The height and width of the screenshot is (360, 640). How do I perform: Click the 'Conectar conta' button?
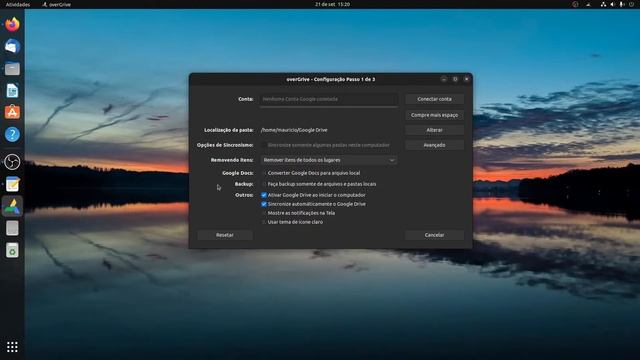pos(434,99)
